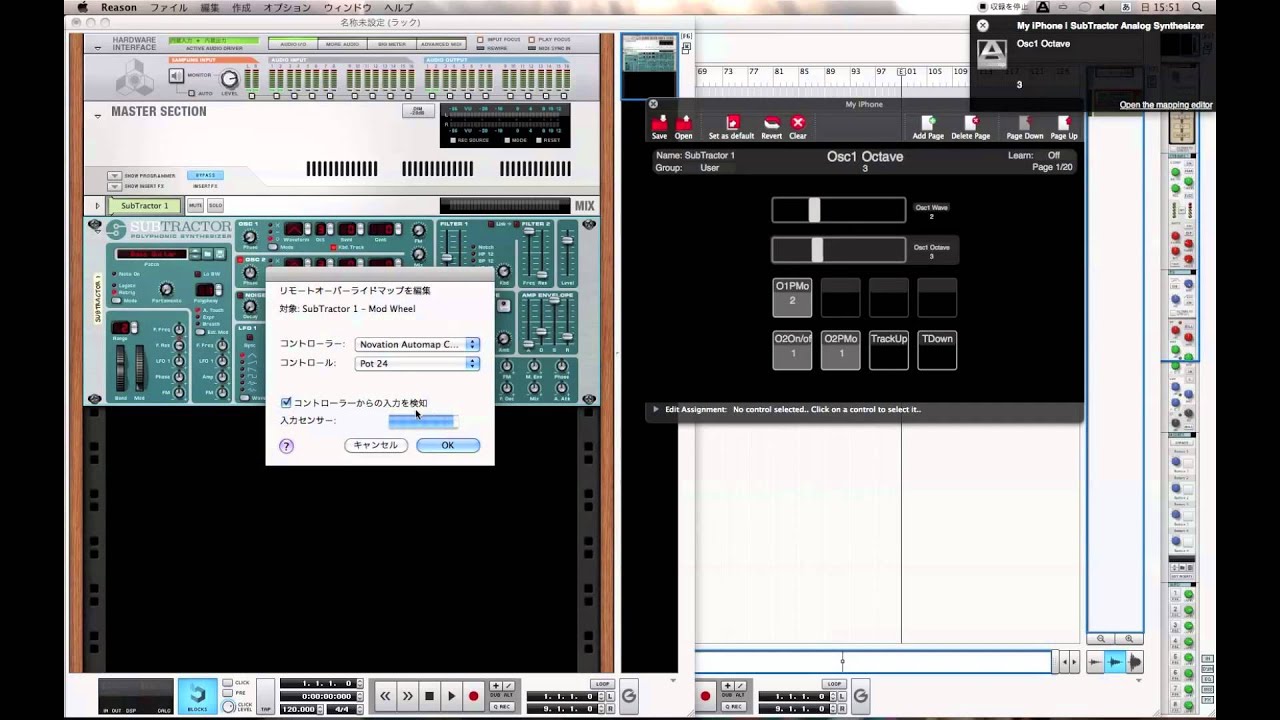Click the Osc1 Wave slider in My iPhone
This screenshot has width=1280, height=720.
point(838,209)
